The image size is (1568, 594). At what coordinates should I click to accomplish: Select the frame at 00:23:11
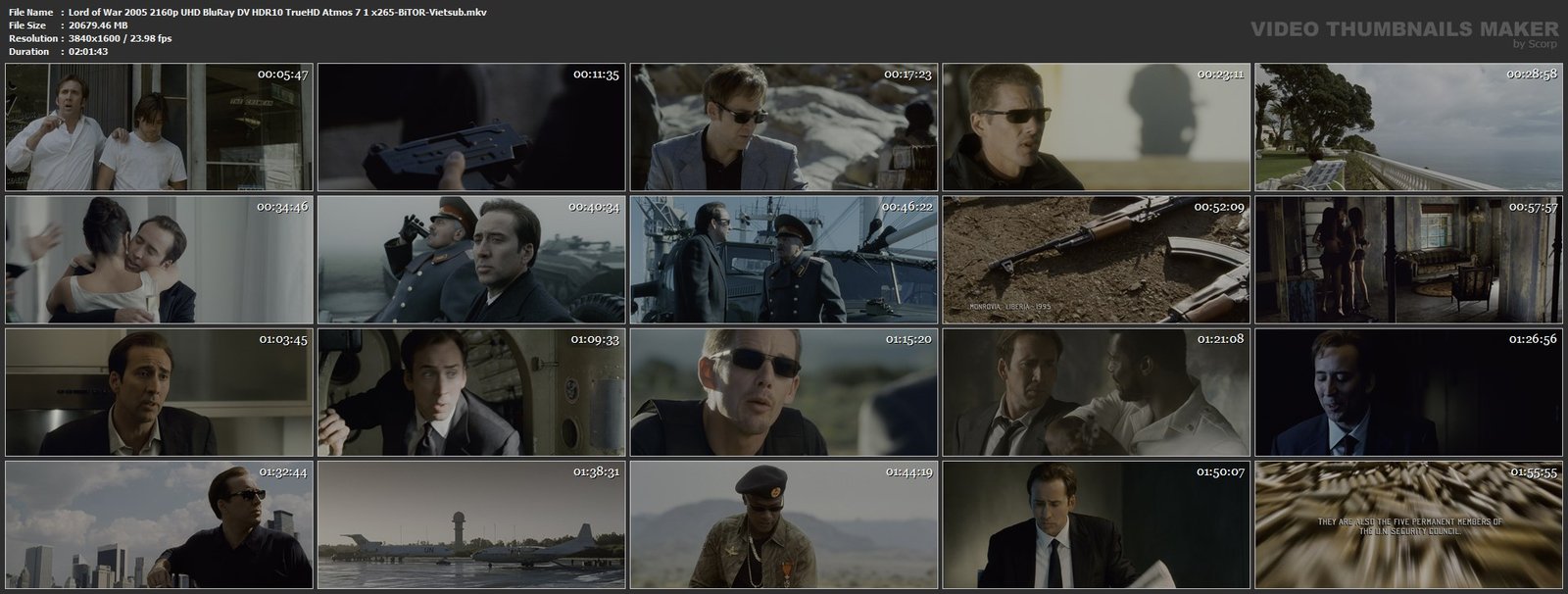coord(1097,127)
